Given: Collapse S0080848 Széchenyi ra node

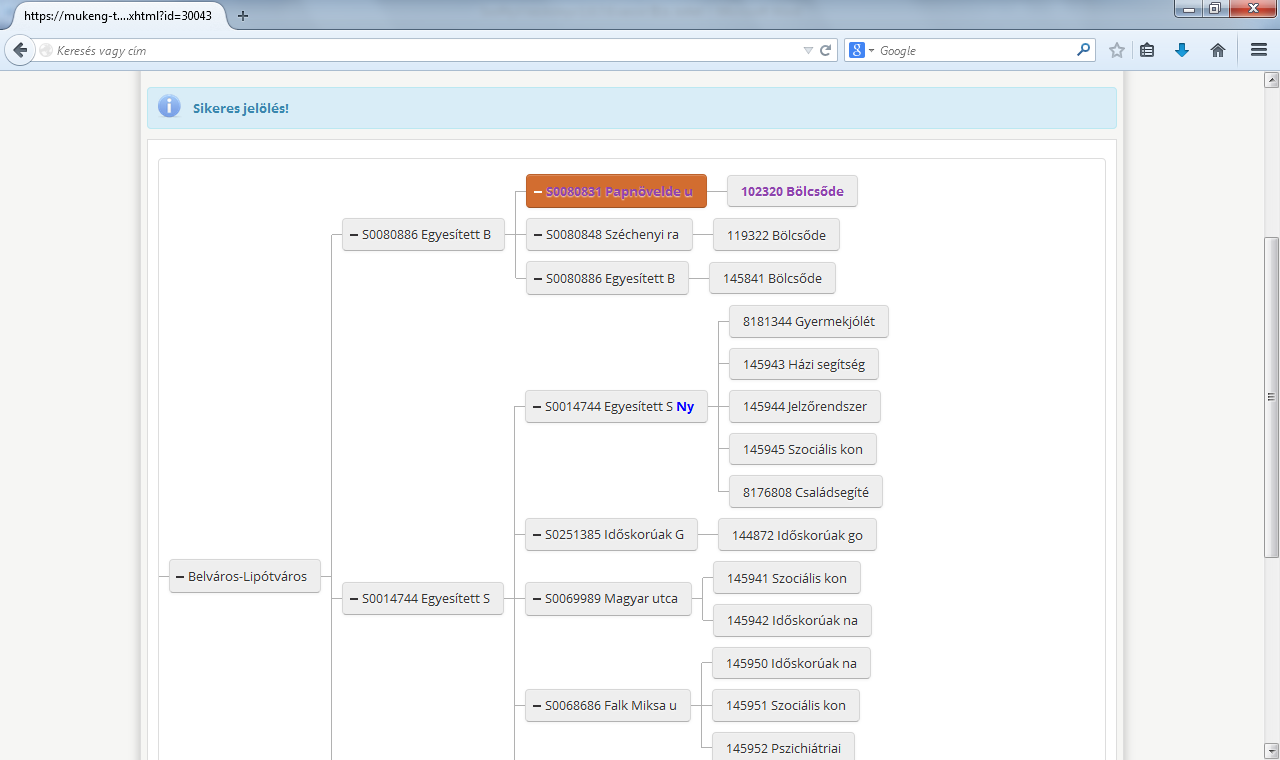Looking at the screenshot, I should [538, 235].
